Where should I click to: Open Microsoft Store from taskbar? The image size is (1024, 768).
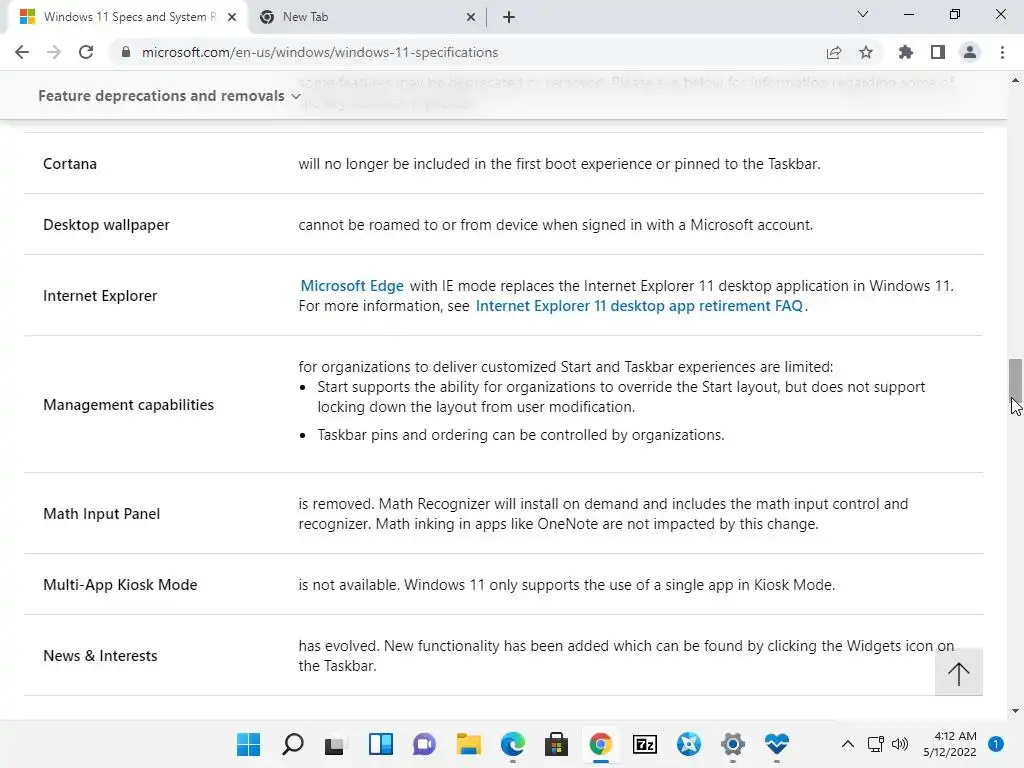pyautogui.click(x=556, y=744)
